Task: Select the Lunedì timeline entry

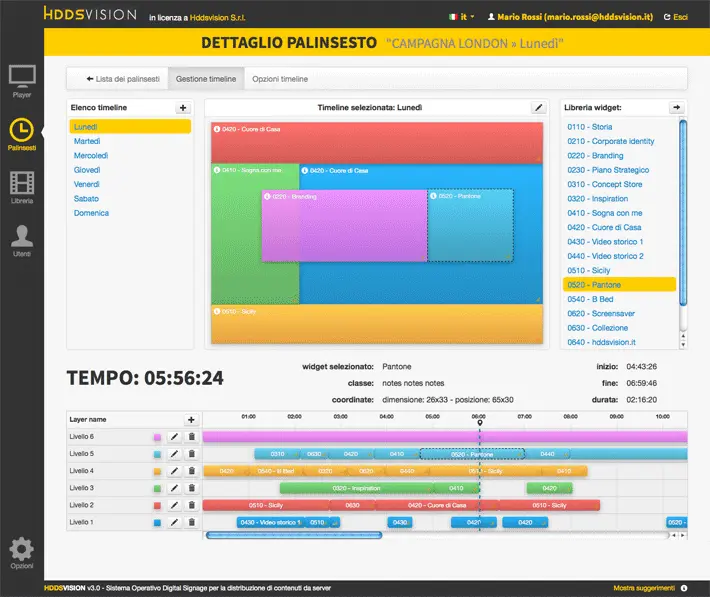Action: [x=130, y=127]
